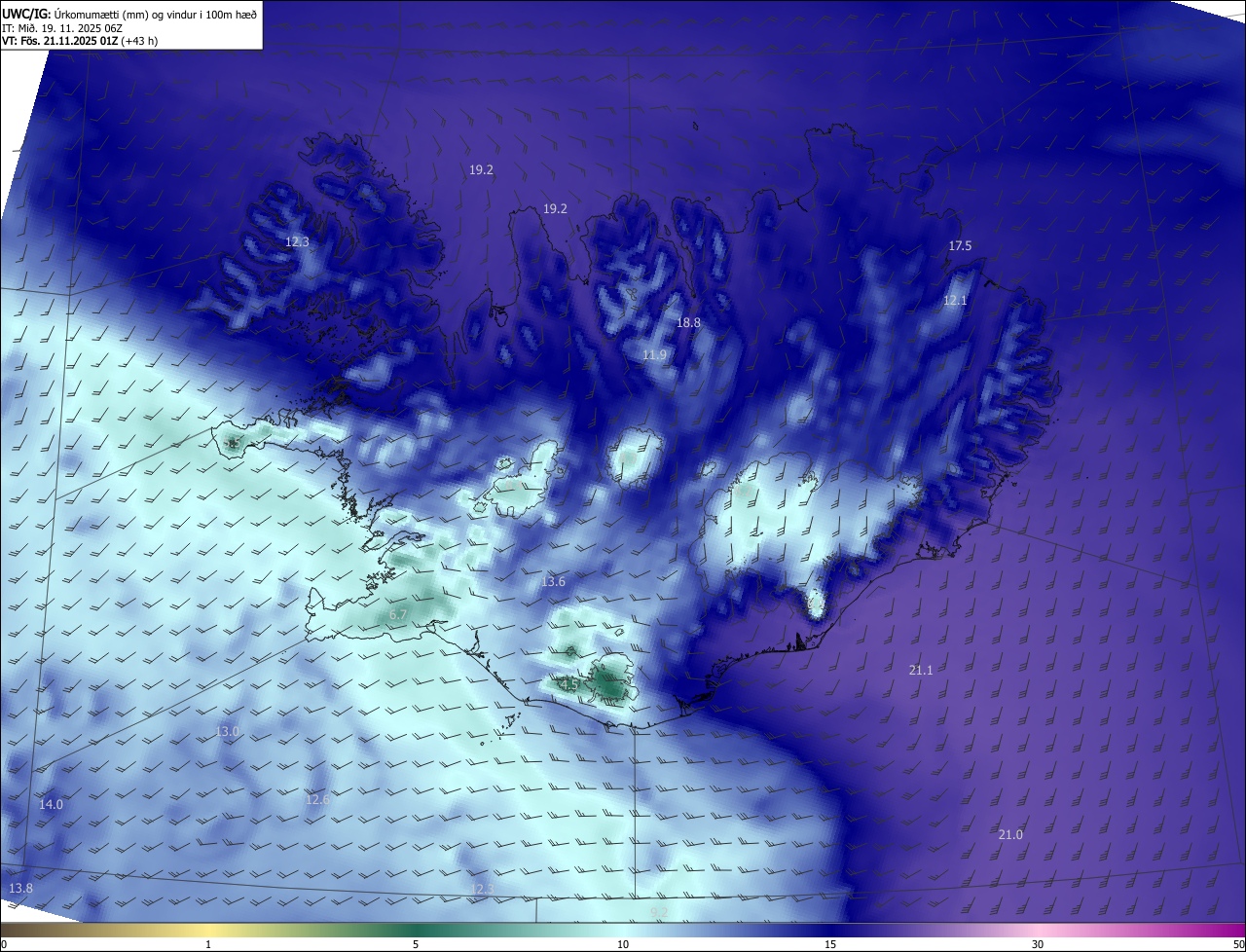The width and height of the screenshot is (1246, 952).
Task: Click the 11.9 value on the map
Action: [x=654, y=355]
